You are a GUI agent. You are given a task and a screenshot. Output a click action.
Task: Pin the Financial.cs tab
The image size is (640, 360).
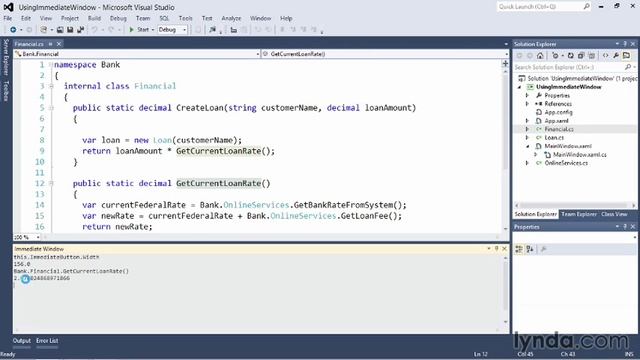(51, 44)
